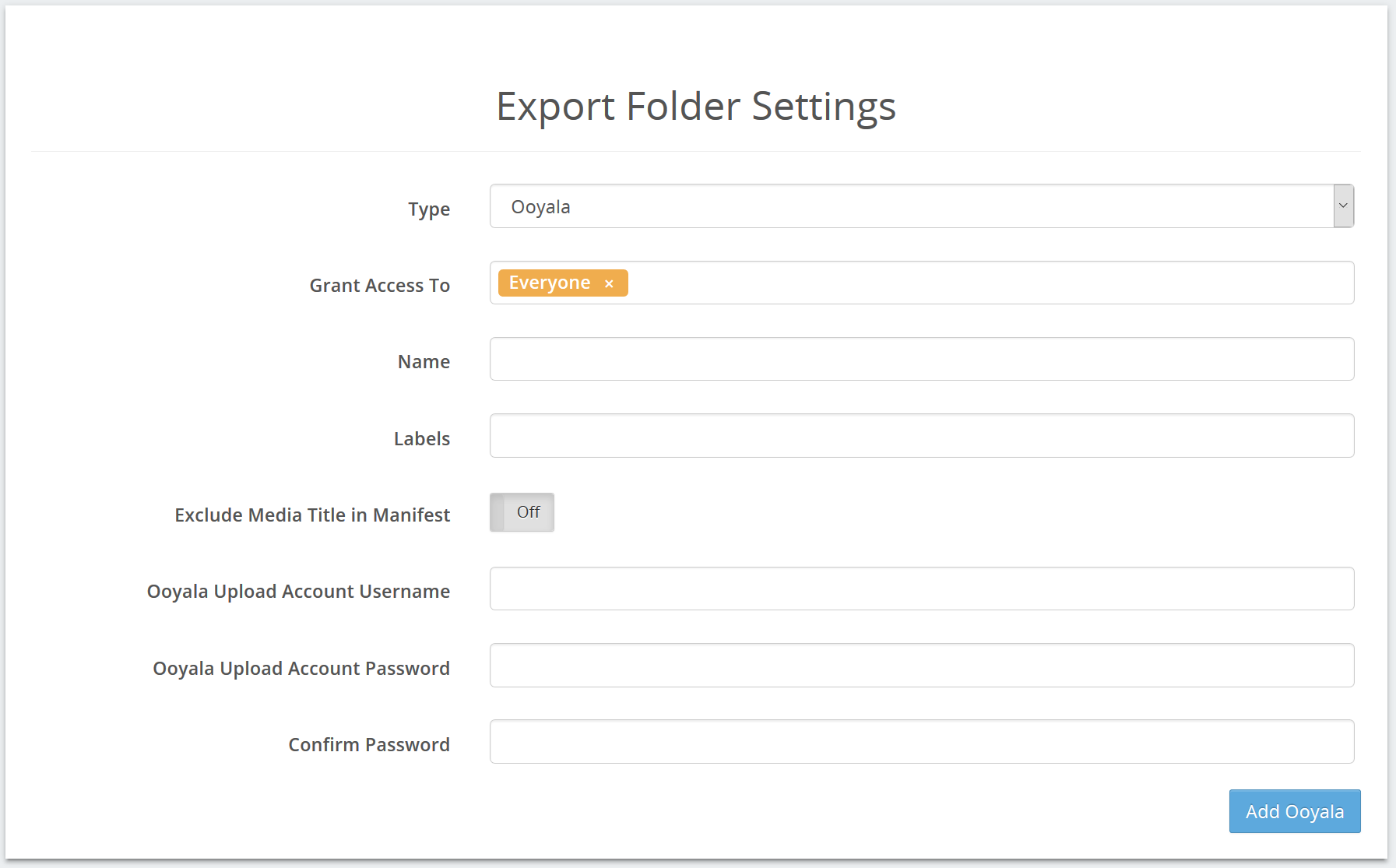Focus the Labels input field
Screen dimensions: 1396x868
tap(922, 435)
